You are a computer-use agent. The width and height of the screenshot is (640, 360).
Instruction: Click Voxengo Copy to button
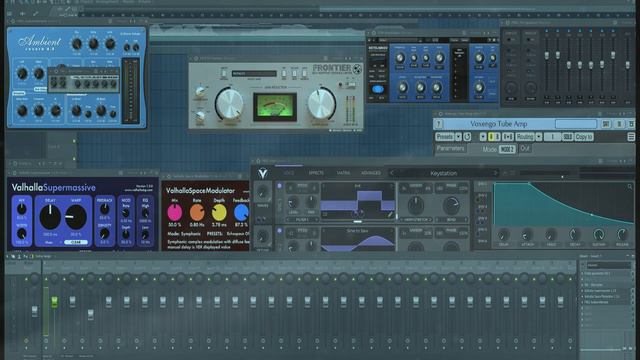[x=584, y=137]
